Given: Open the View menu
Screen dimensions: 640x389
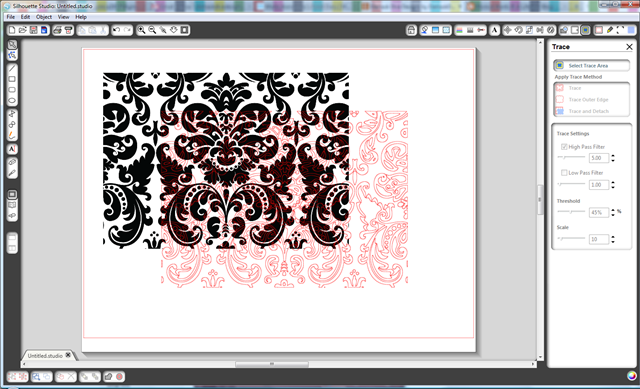Looking at the screenshot, I should click(x=63, y=17).
